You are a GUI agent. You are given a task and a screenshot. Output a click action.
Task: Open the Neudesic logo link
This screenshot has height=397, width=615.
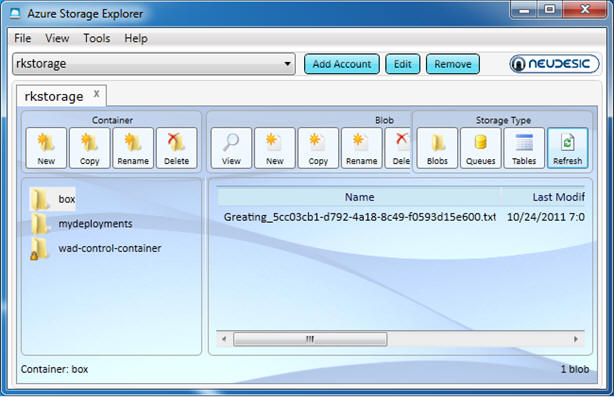tap(554, 64)
